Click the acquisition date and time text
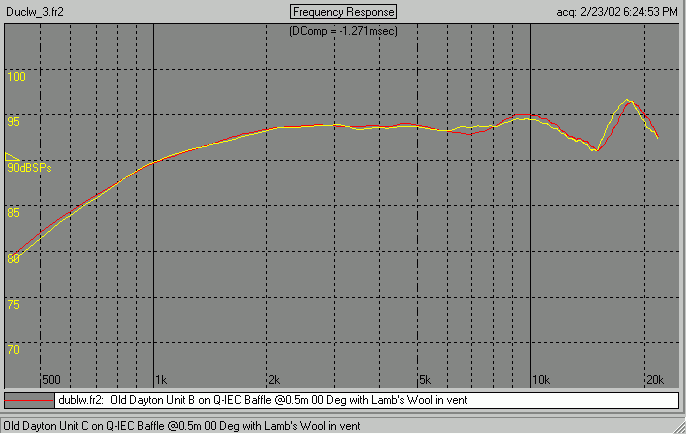686x434 pixels. (617, 12)
